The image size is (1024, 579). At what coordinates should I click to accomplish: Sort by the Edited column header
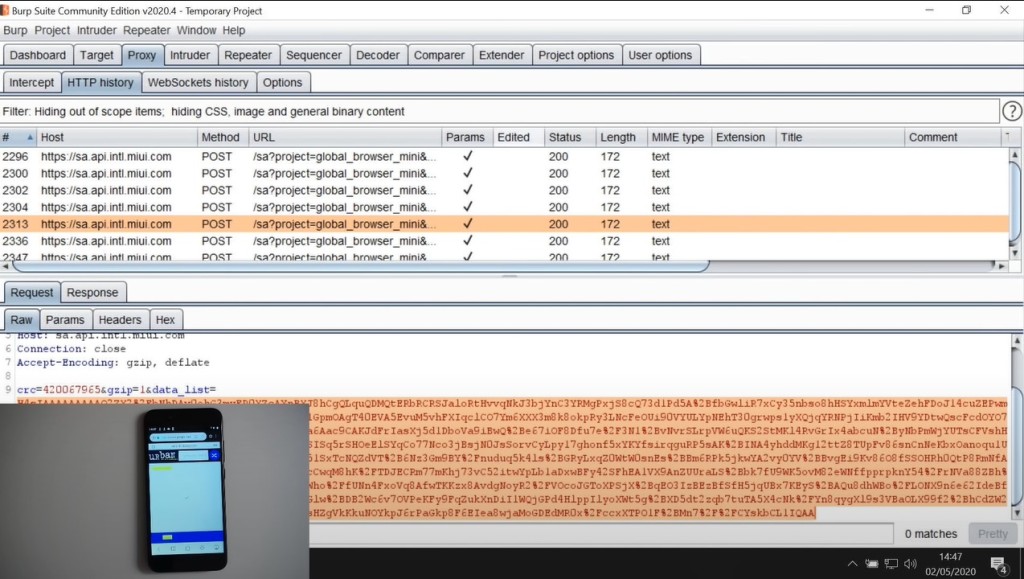pos(519,137)
